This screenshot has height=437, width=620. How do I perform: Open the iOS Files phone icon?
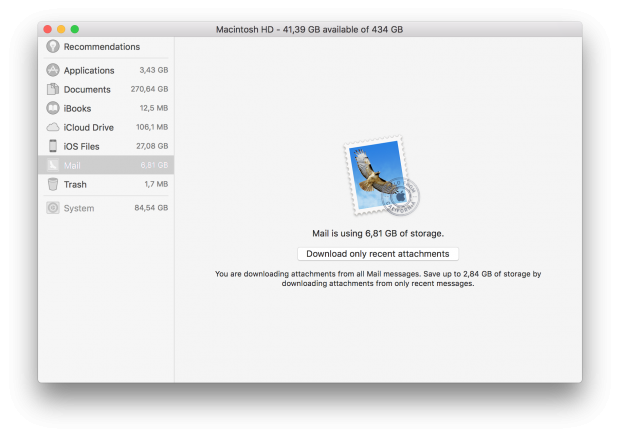53,146
